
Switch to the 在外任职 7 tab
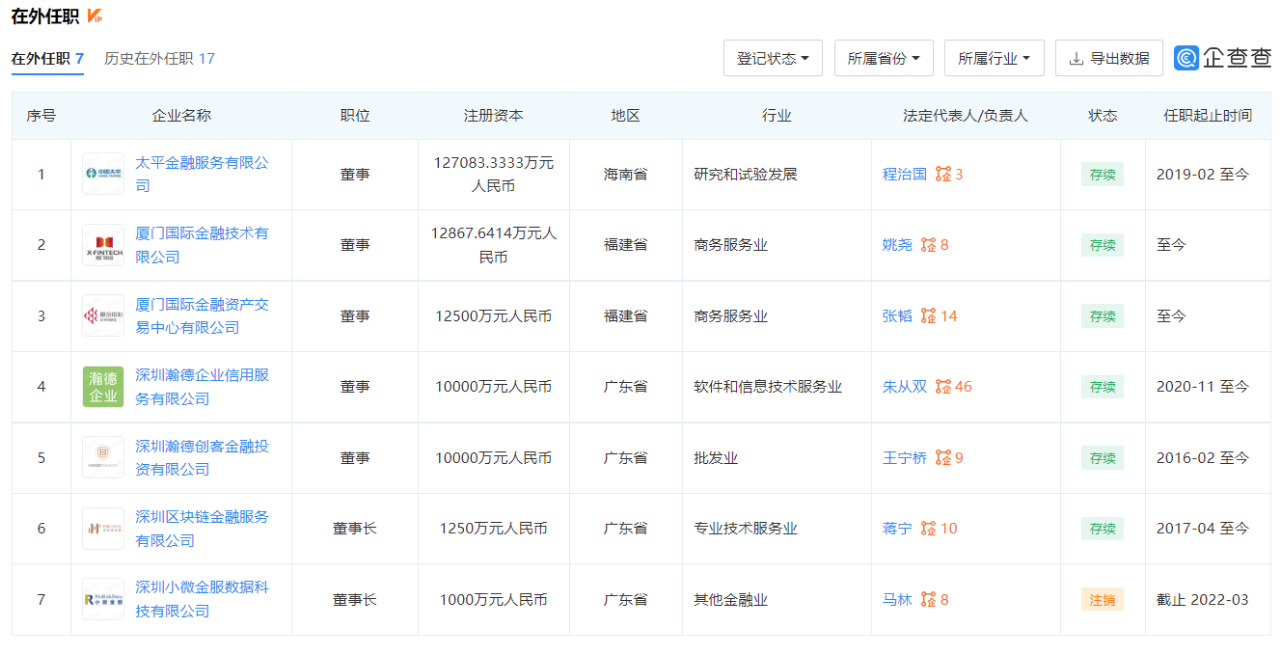(47, 58)
